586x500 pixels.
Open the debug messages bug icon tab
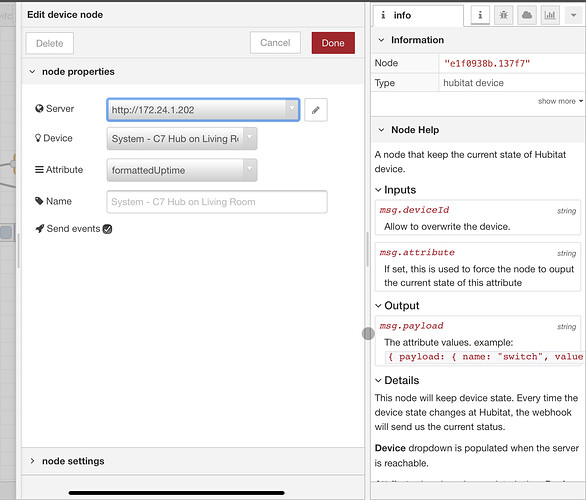click(x=503, y=15)
